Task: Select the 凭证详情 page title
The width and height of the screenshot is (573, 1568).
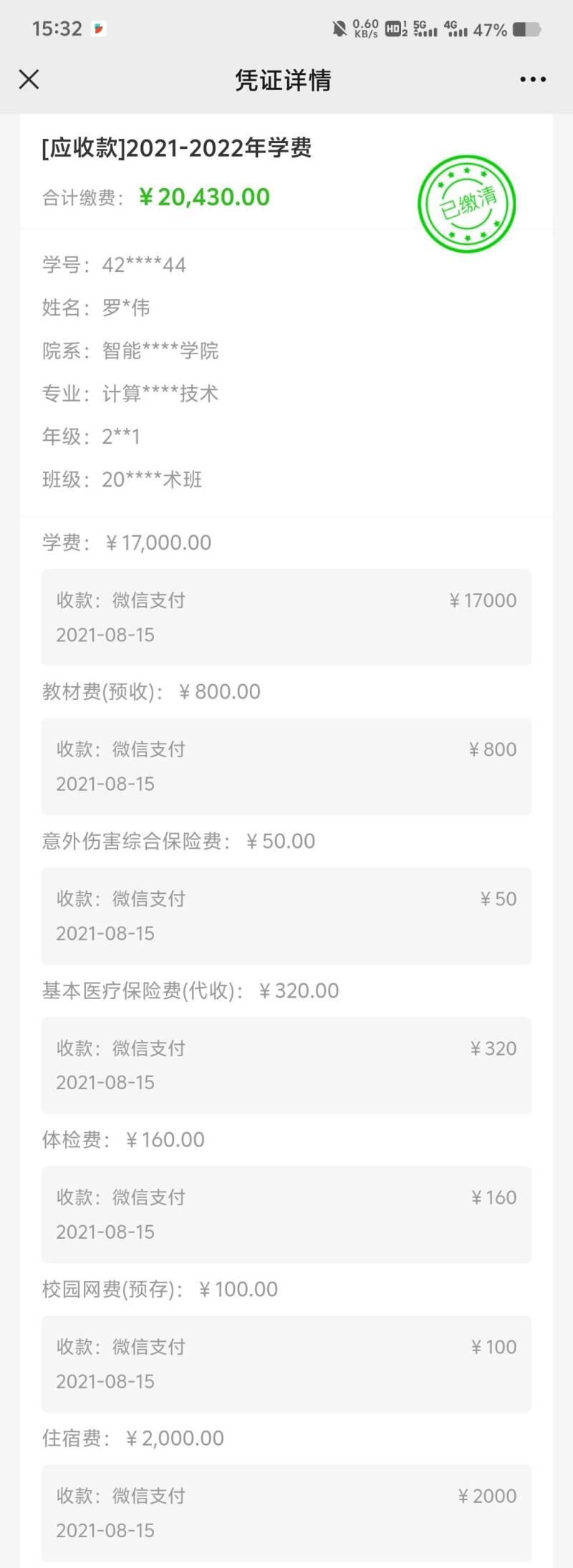Action: 284,80
